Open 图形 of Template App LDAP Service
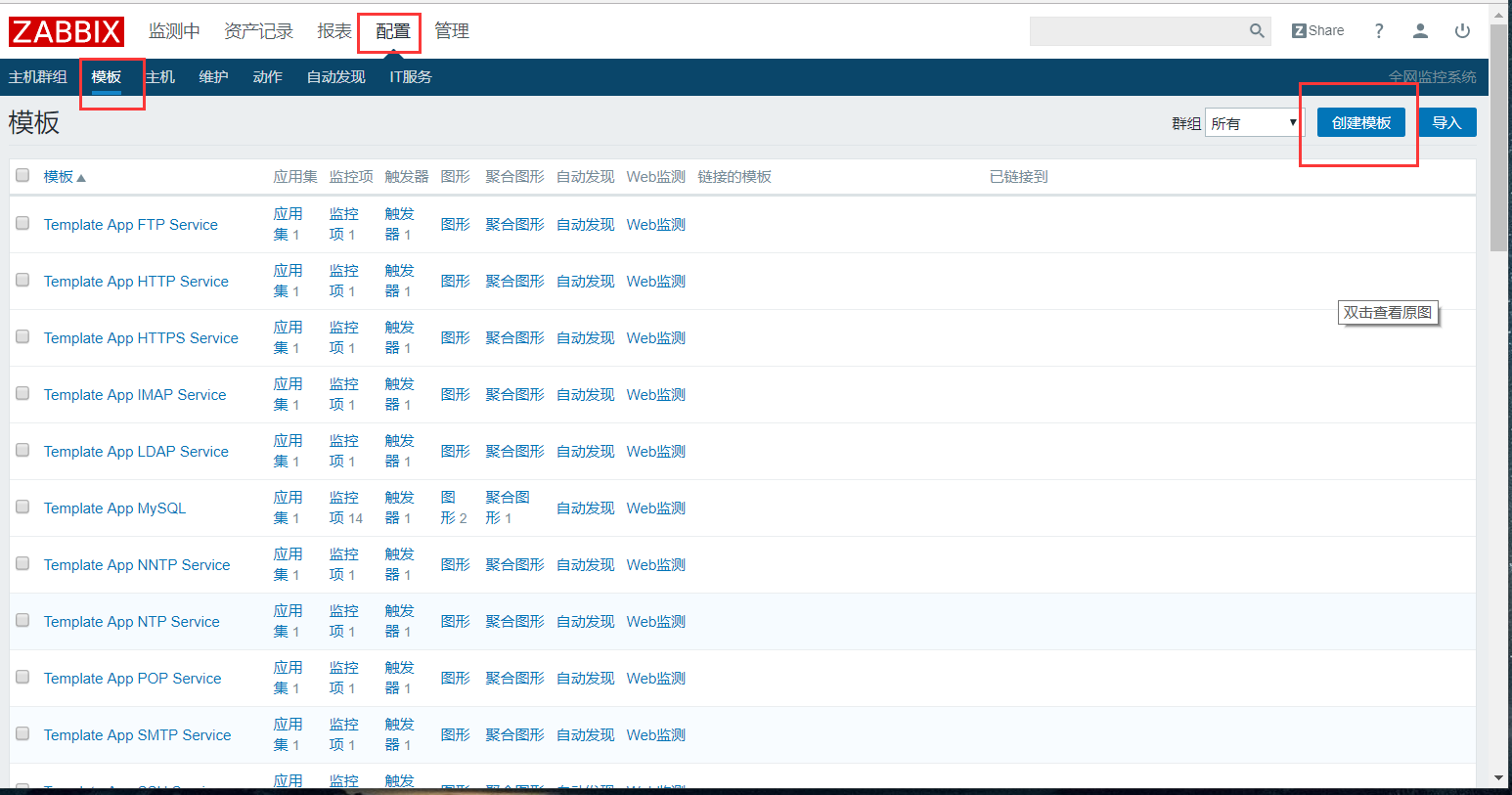 tap(455, 452)
